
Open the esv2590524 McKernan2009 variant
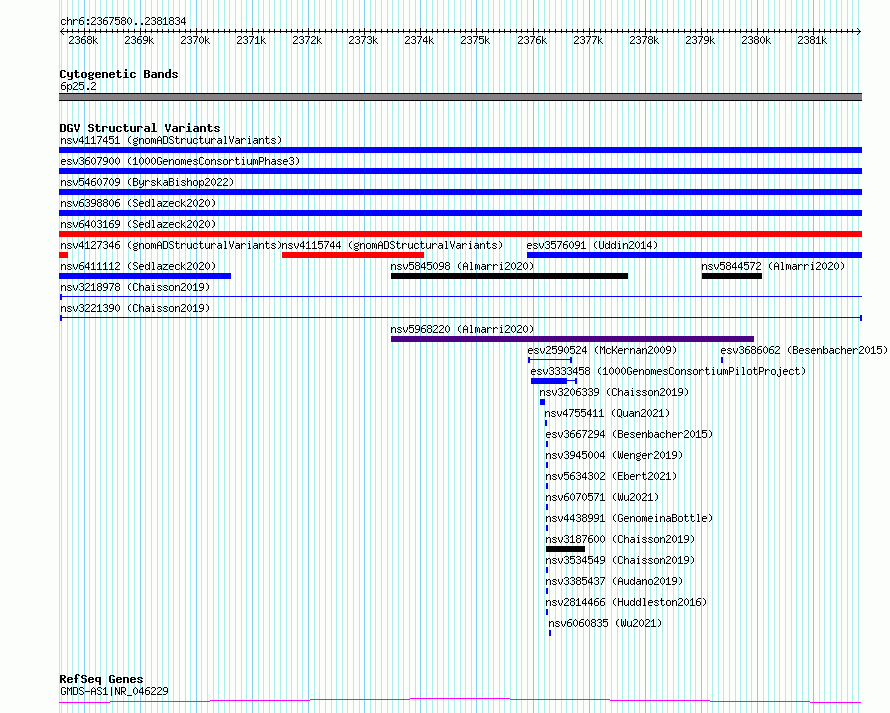click(x=602, y=350)
